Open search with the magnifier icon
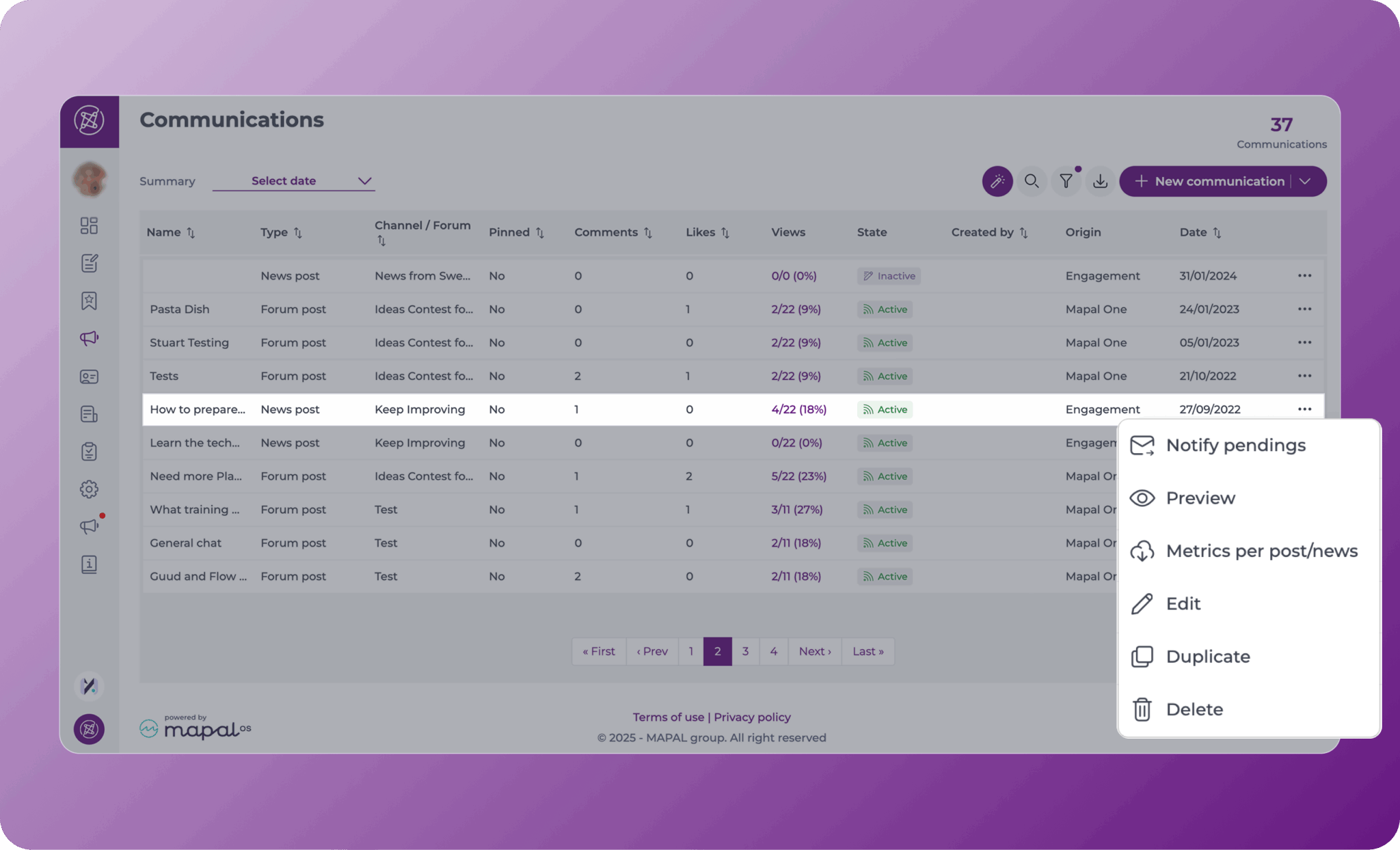Viewport: 1400px width, 850px height. [1032, 181]
